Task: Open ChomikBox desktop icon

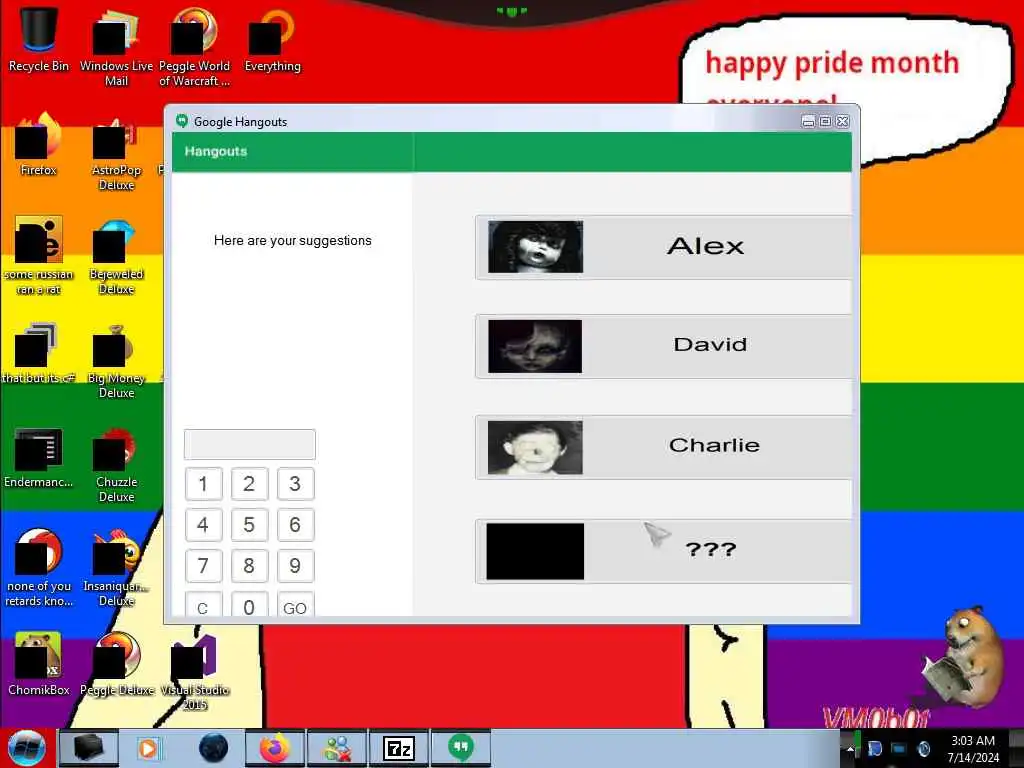Action: click(x=39, y=663)
